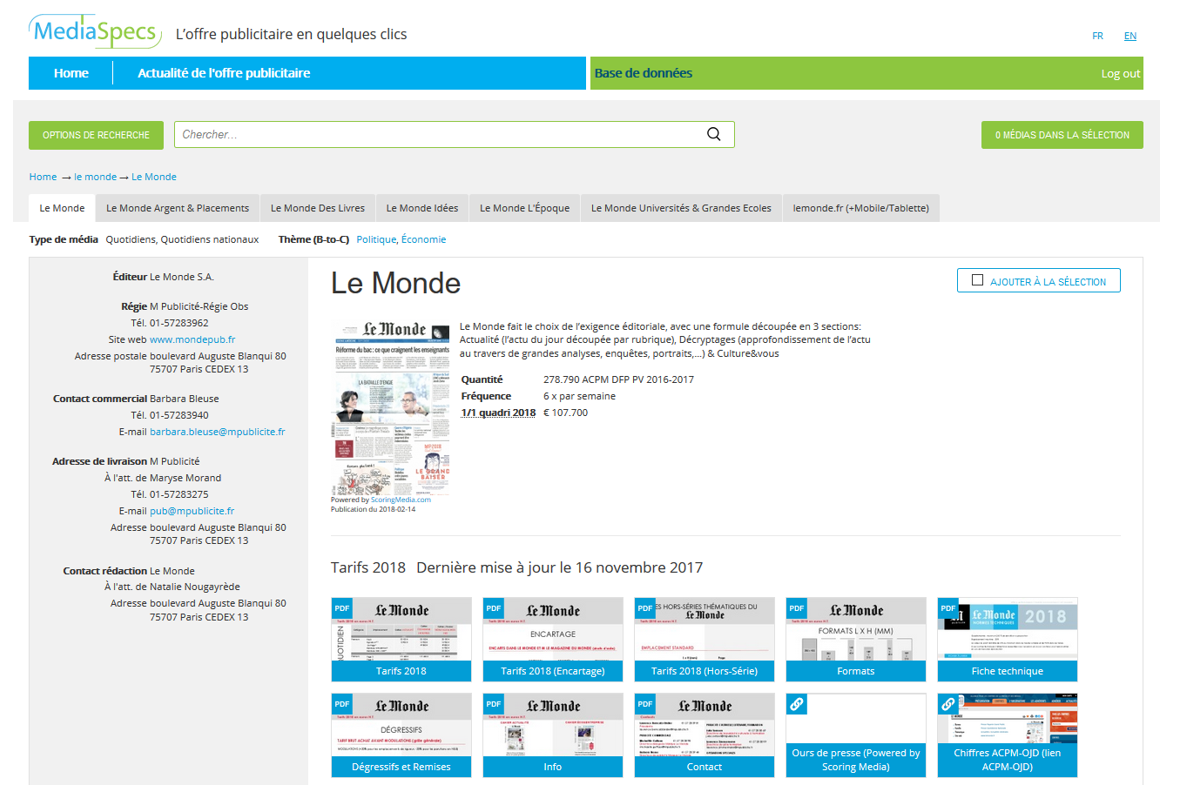Click PDF badge on Fiche technique tile
The width and height of the screenshot is (1178, 794).
[949, 608]
